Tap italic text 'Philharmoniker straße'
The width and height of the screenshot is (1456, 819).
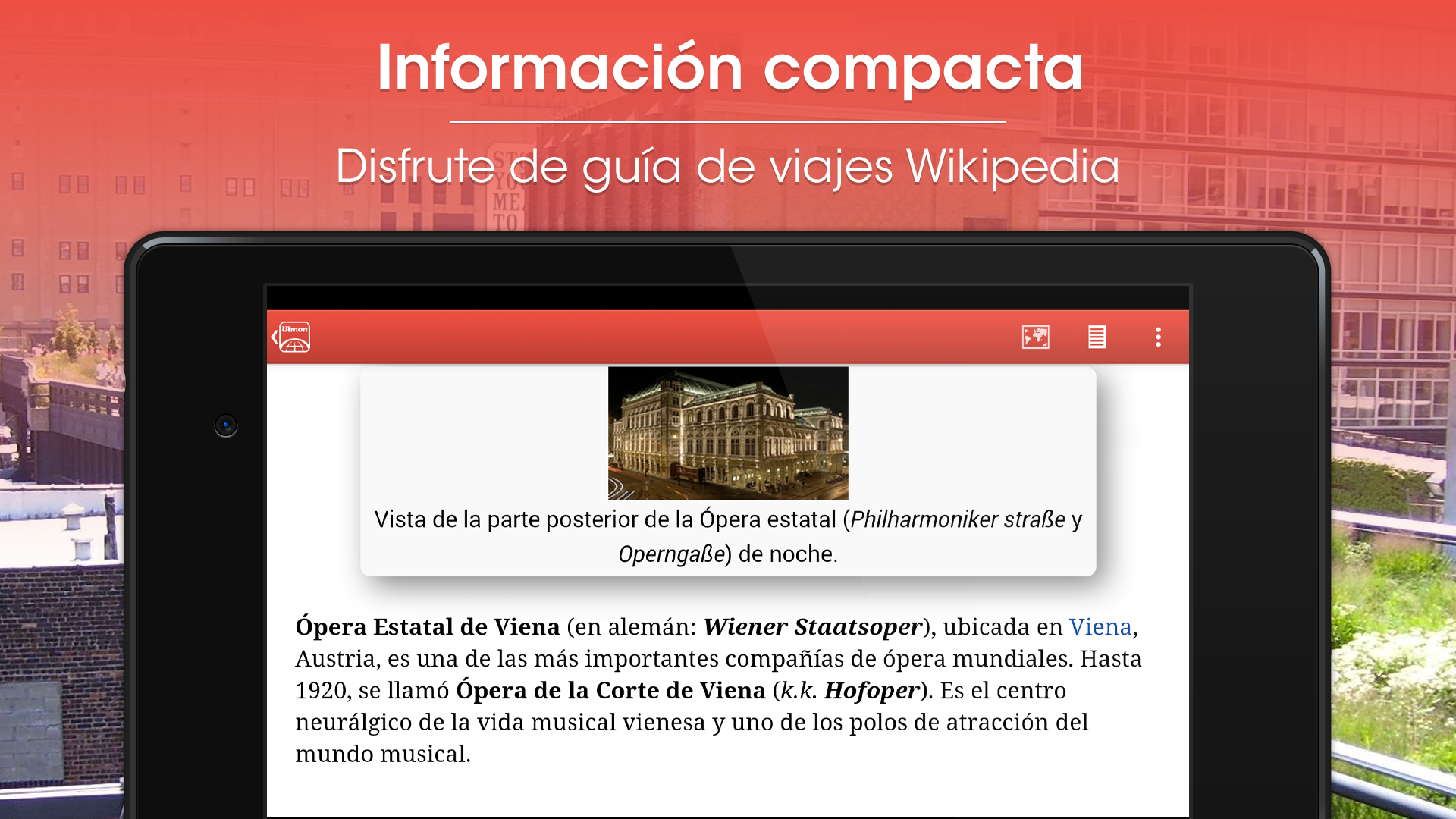(x=958, y=519)
